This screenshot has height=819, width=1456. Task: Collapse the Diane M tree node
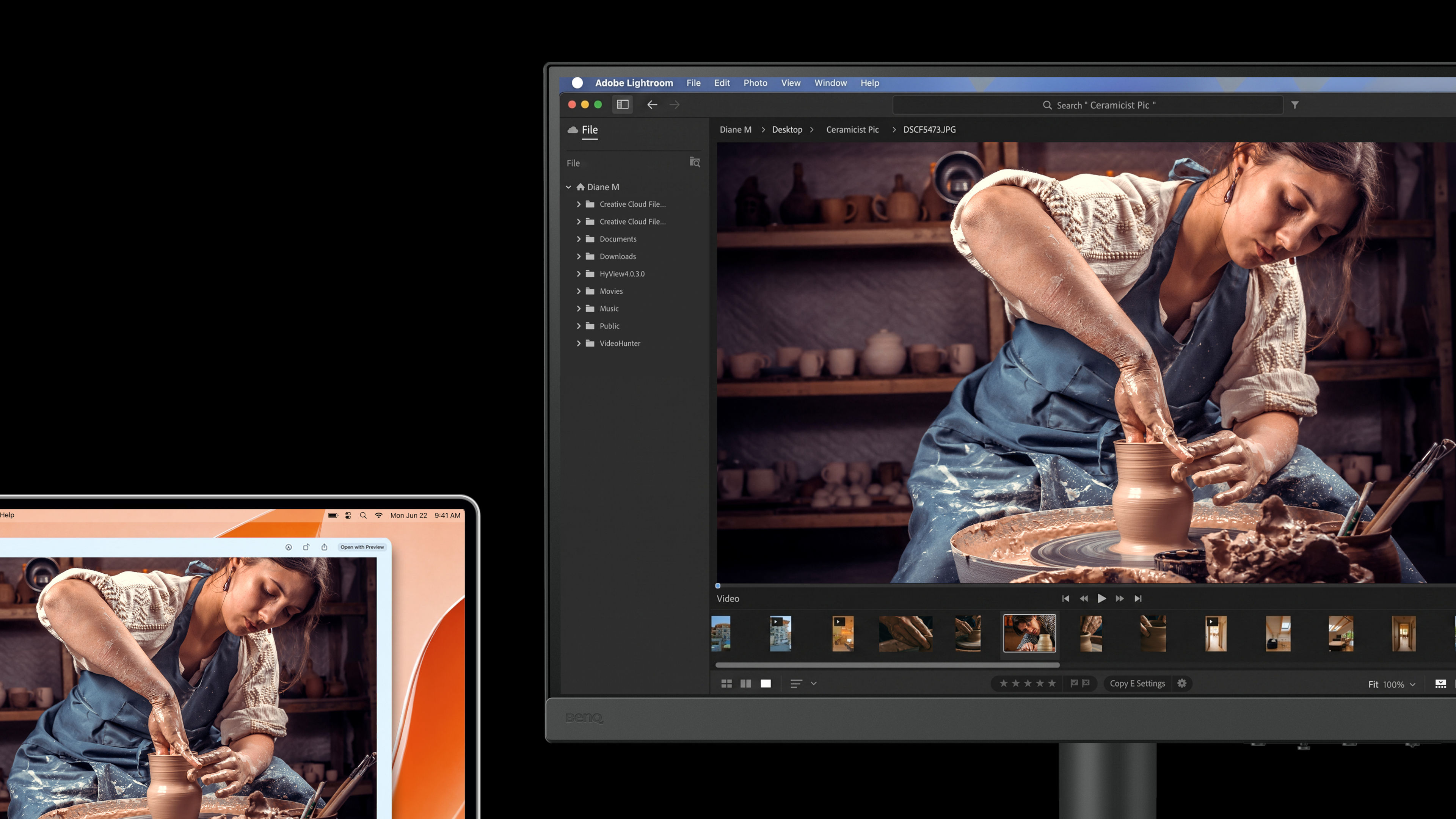(569, 187)
